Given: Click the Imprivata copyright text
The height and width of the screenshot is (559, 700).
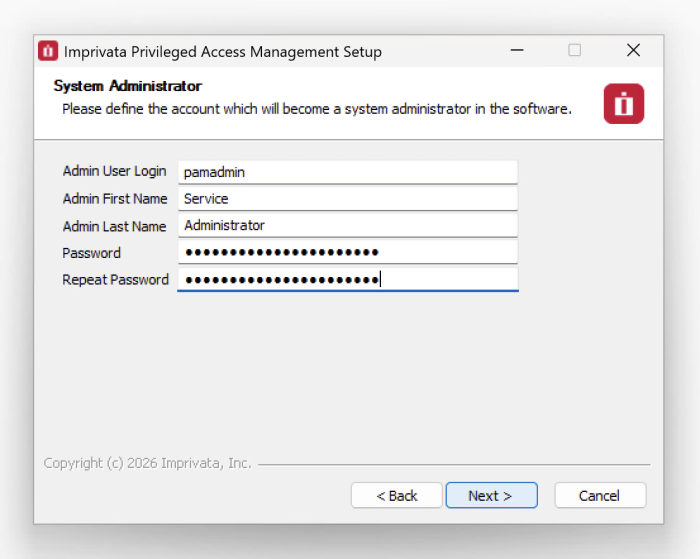Looking at the screenshot, I should [x=147, y=464].
